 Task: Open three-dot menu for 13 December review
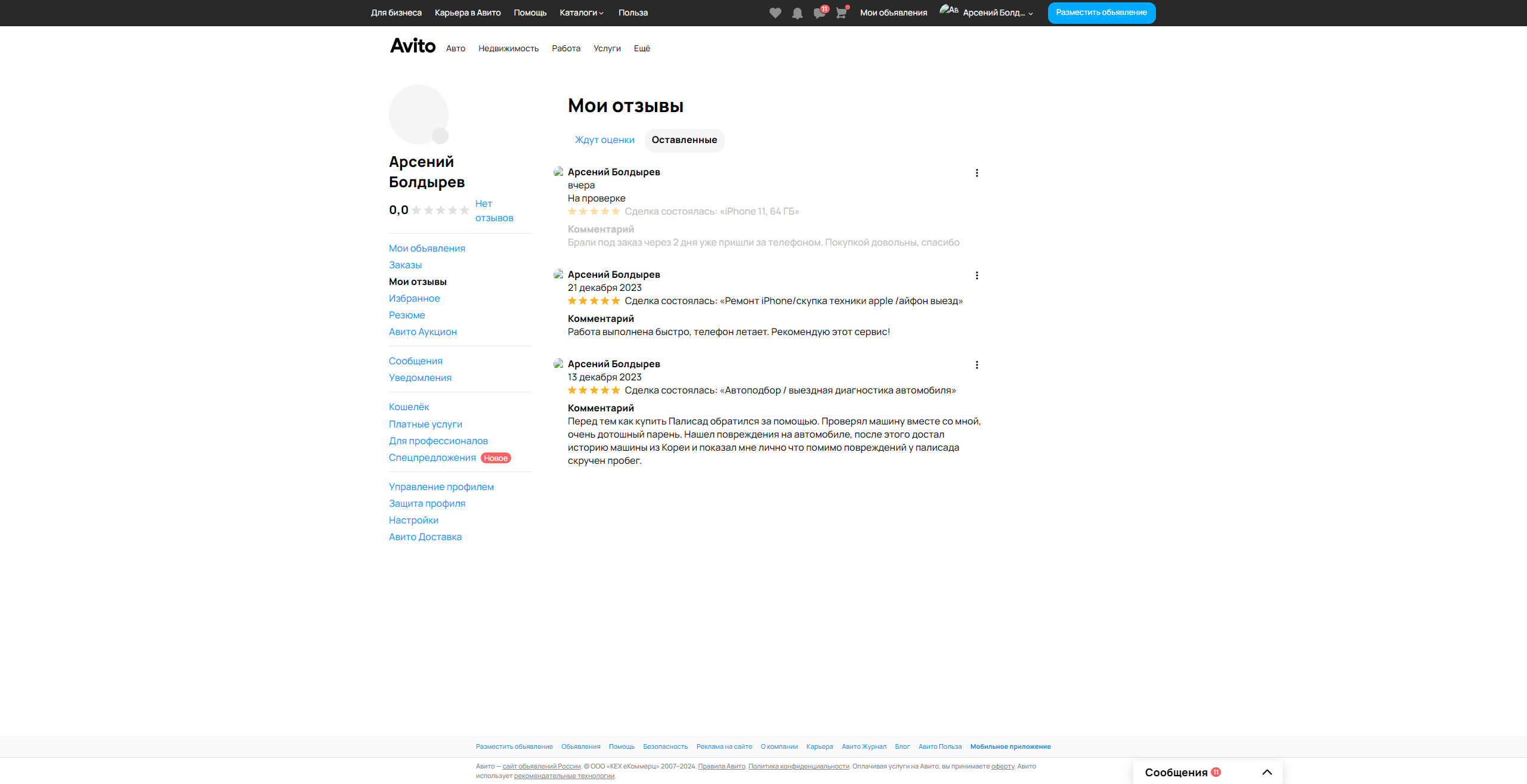976,365
